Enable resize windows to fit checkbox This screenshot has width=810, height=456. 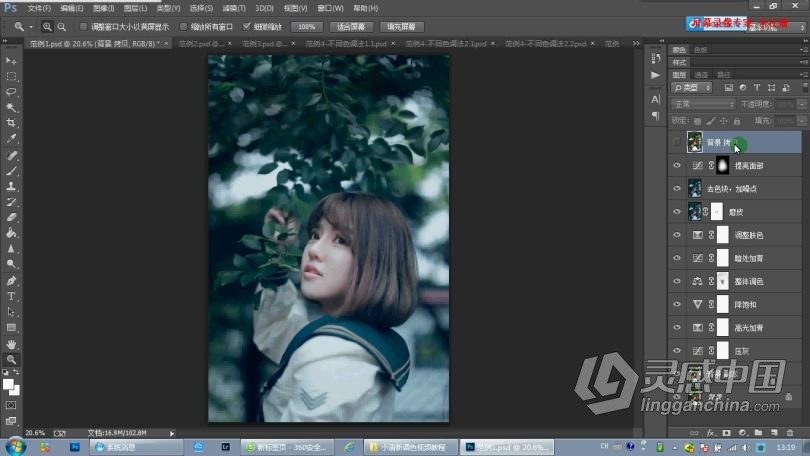coord(83,26)
